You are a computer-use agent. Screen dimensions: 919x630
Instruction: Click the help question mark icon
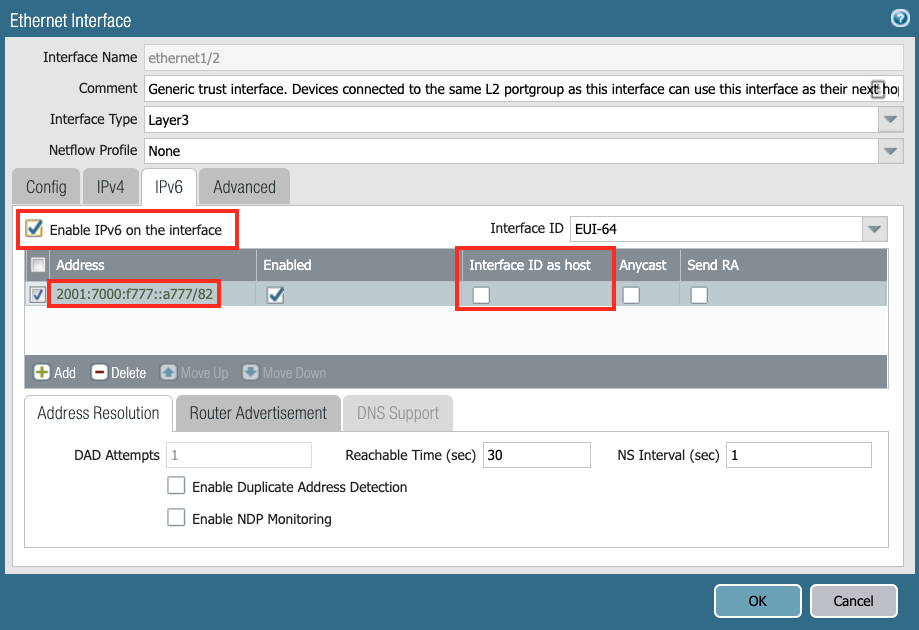pos(899,18)
